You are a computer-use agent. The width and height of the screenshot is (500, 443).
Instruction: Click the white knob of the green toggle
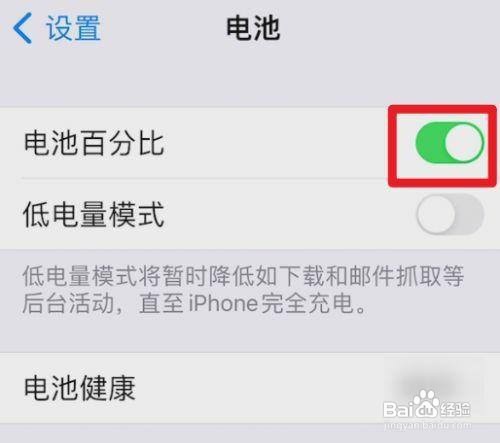464,143
